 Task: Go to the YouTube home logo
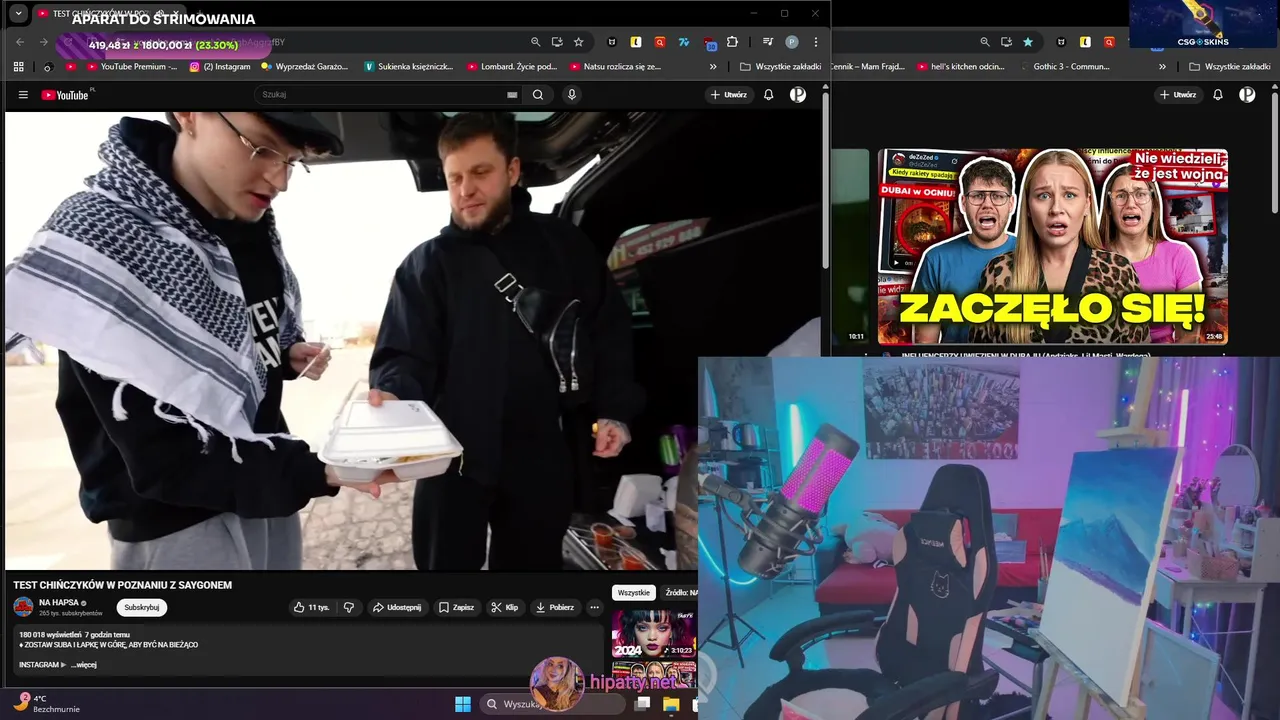67,95
